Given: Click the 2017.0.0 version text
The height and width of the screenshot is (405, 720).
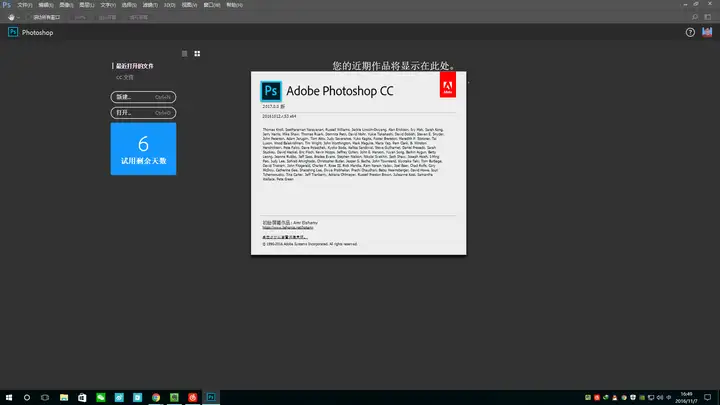Looking at the screenshot, I should click(274, 107).
